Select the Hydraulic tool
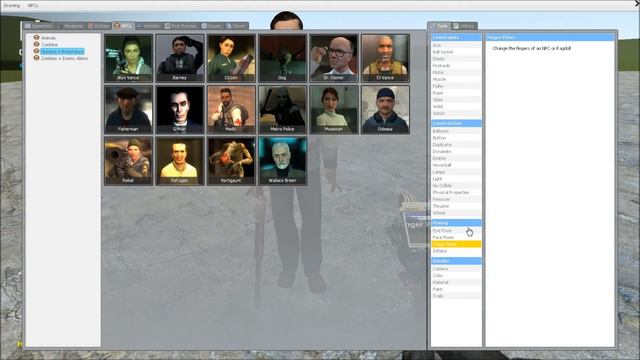This screenshot has height=360, width=640. pos(456,65)
